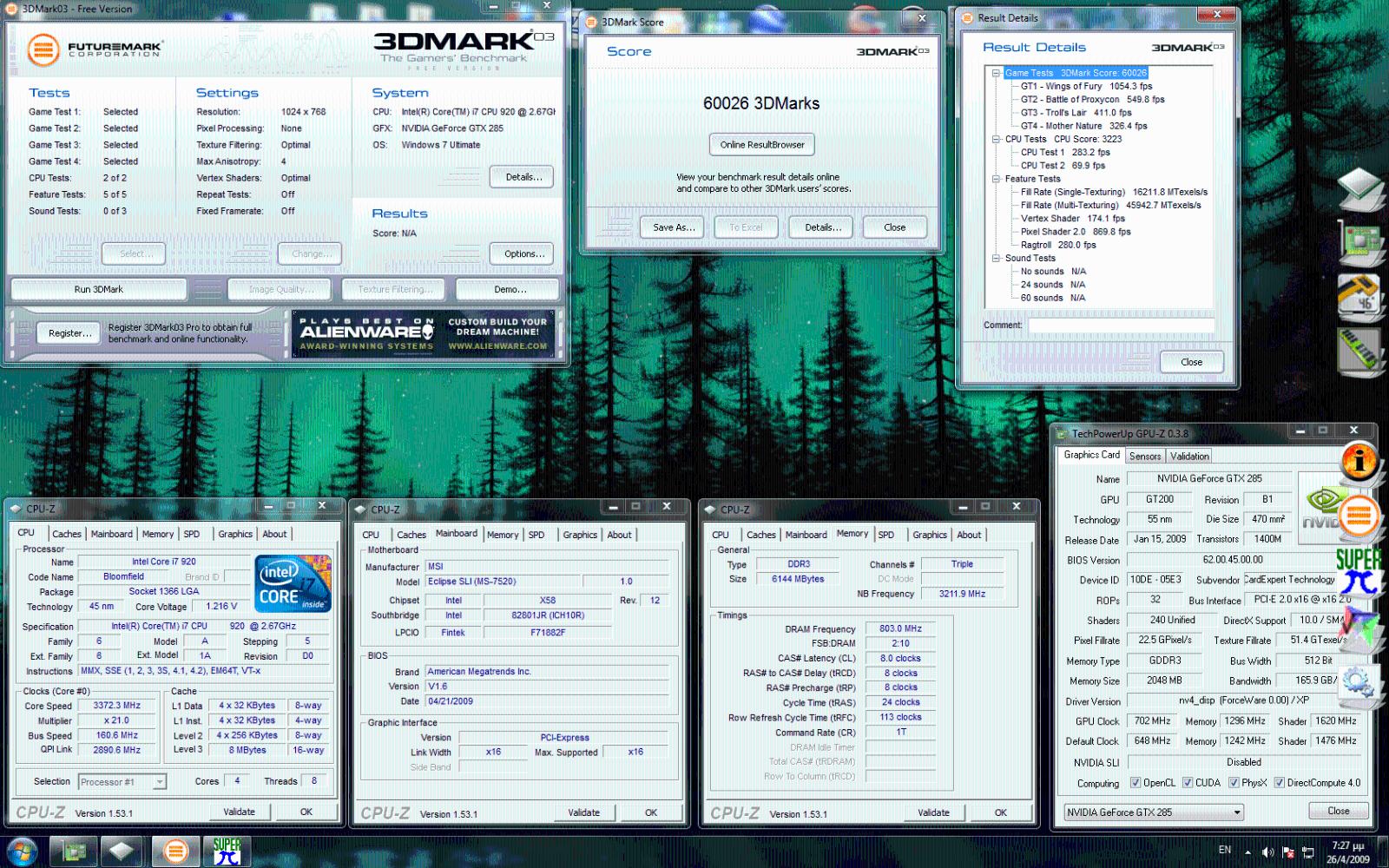
Task: Click the 3DMark Score window title icon
Action: pos(591,23)
